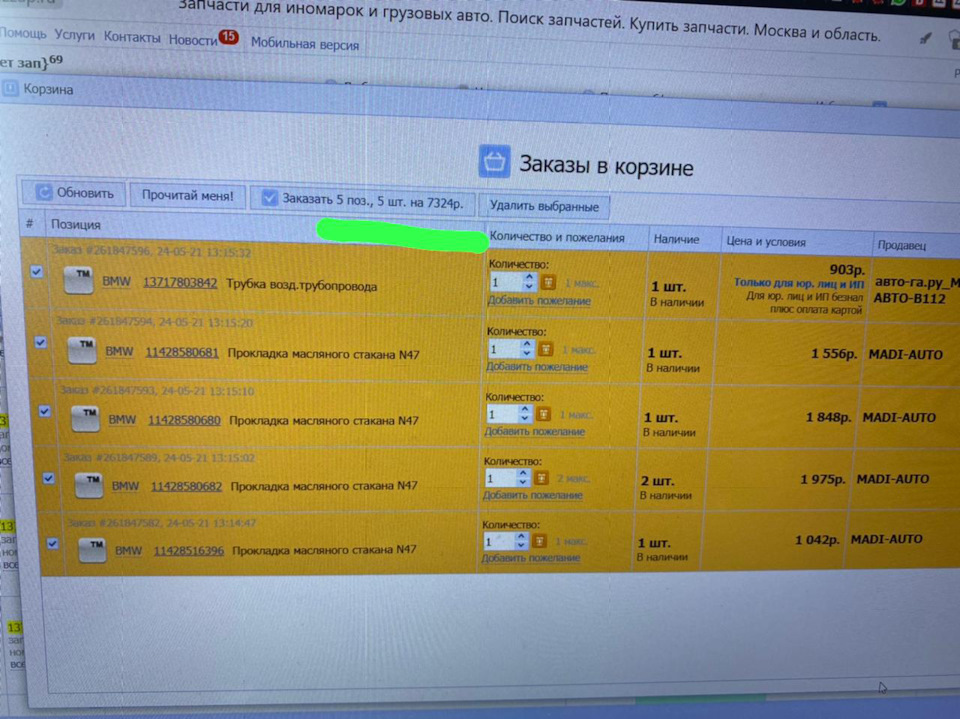Click the TM brand icon for part 11428580681

[82, 351]
